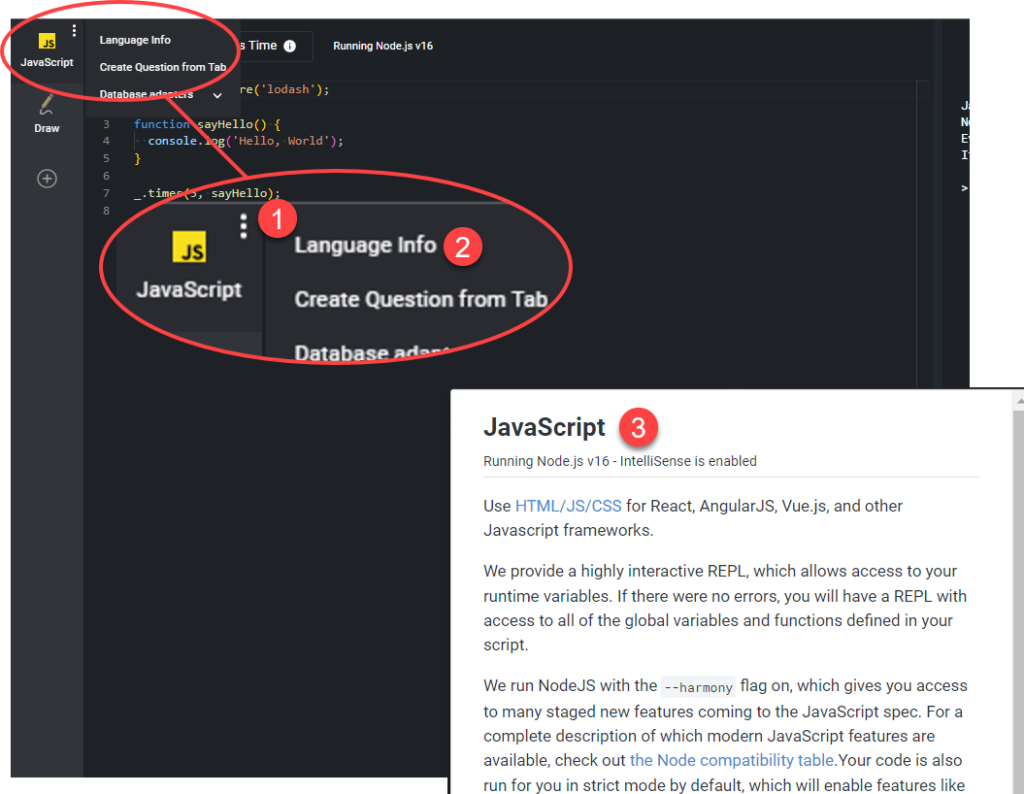Open the HTML/JS/CSS link
Screen dimensions: 1024x794
click(x=568, y=506)
